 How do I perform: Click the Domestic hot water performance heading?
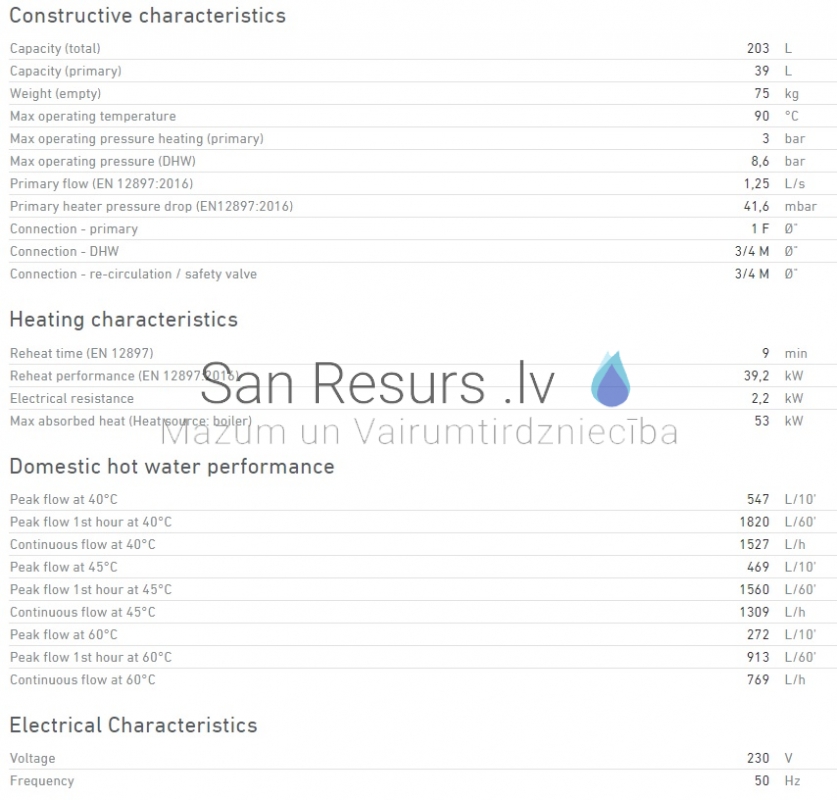coord(172,466)
